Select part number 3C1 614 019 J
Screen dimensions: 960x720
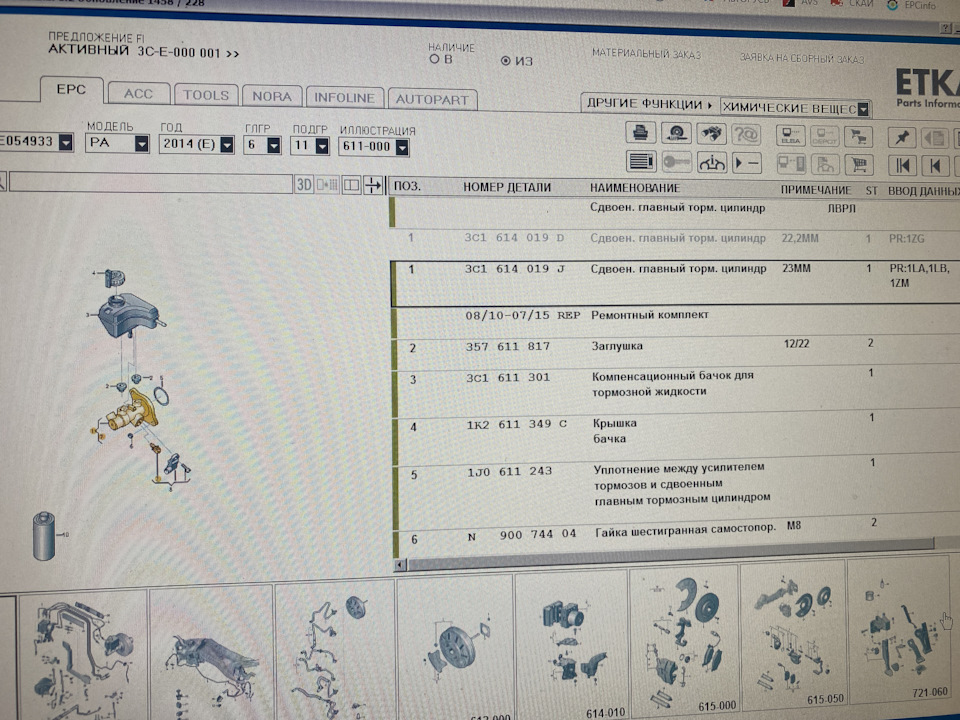515,269
